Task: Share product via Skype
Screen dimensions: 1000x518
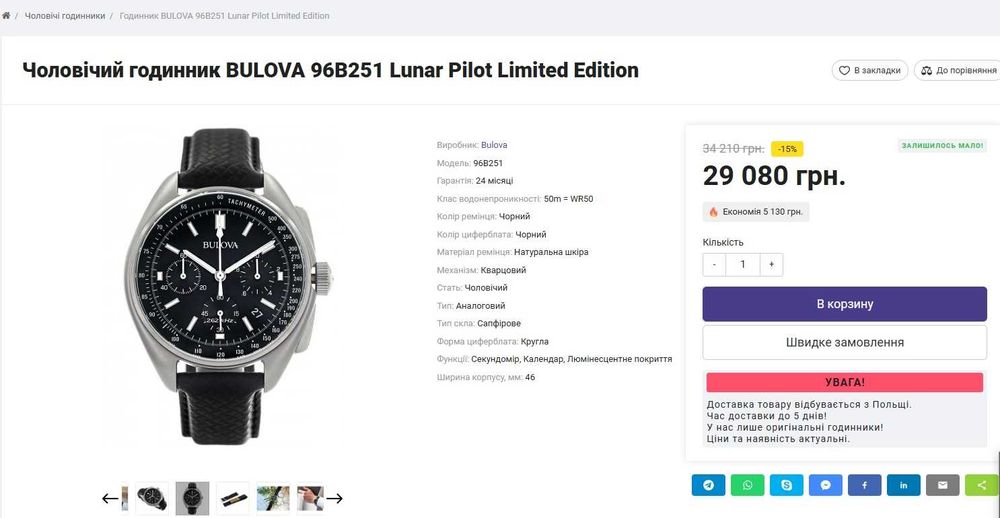Action: (787, 485)
